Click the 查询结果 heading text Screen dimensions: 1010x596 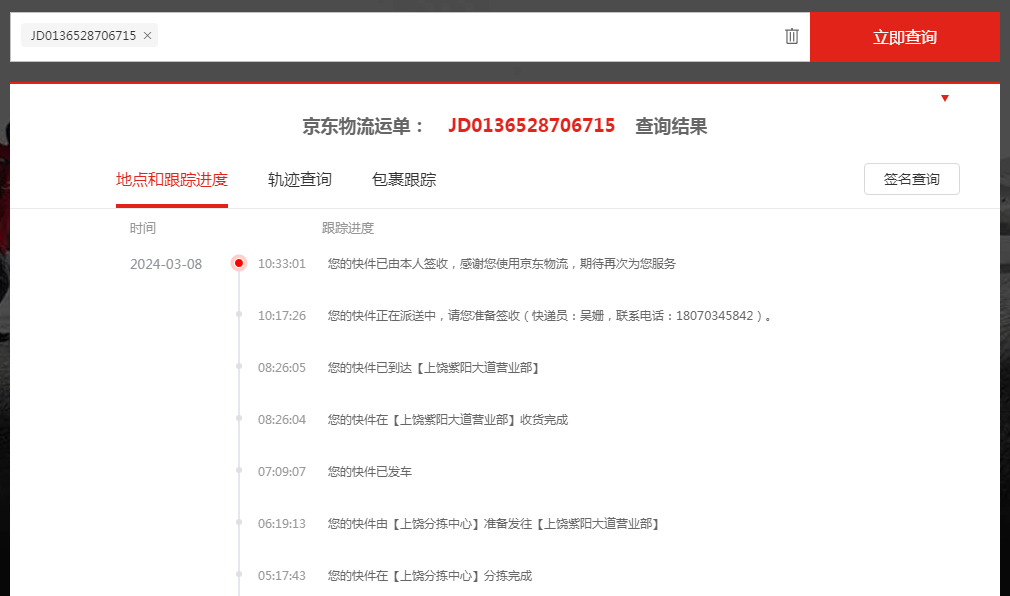pos(671,126)
